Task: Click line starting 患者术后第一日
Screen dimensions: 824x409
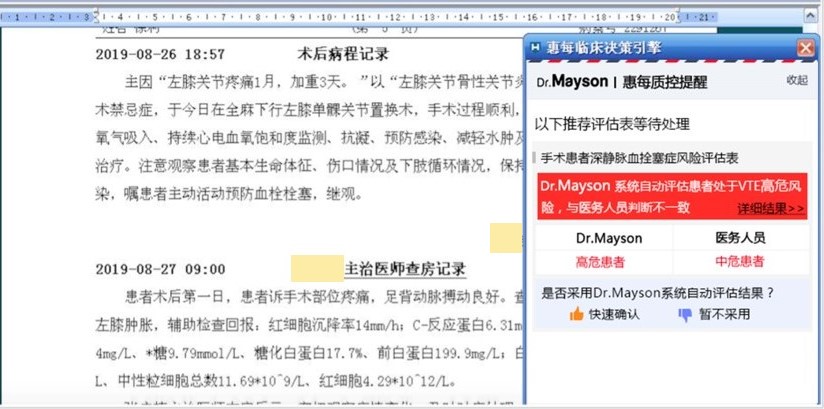Action: tap(324, 298)
